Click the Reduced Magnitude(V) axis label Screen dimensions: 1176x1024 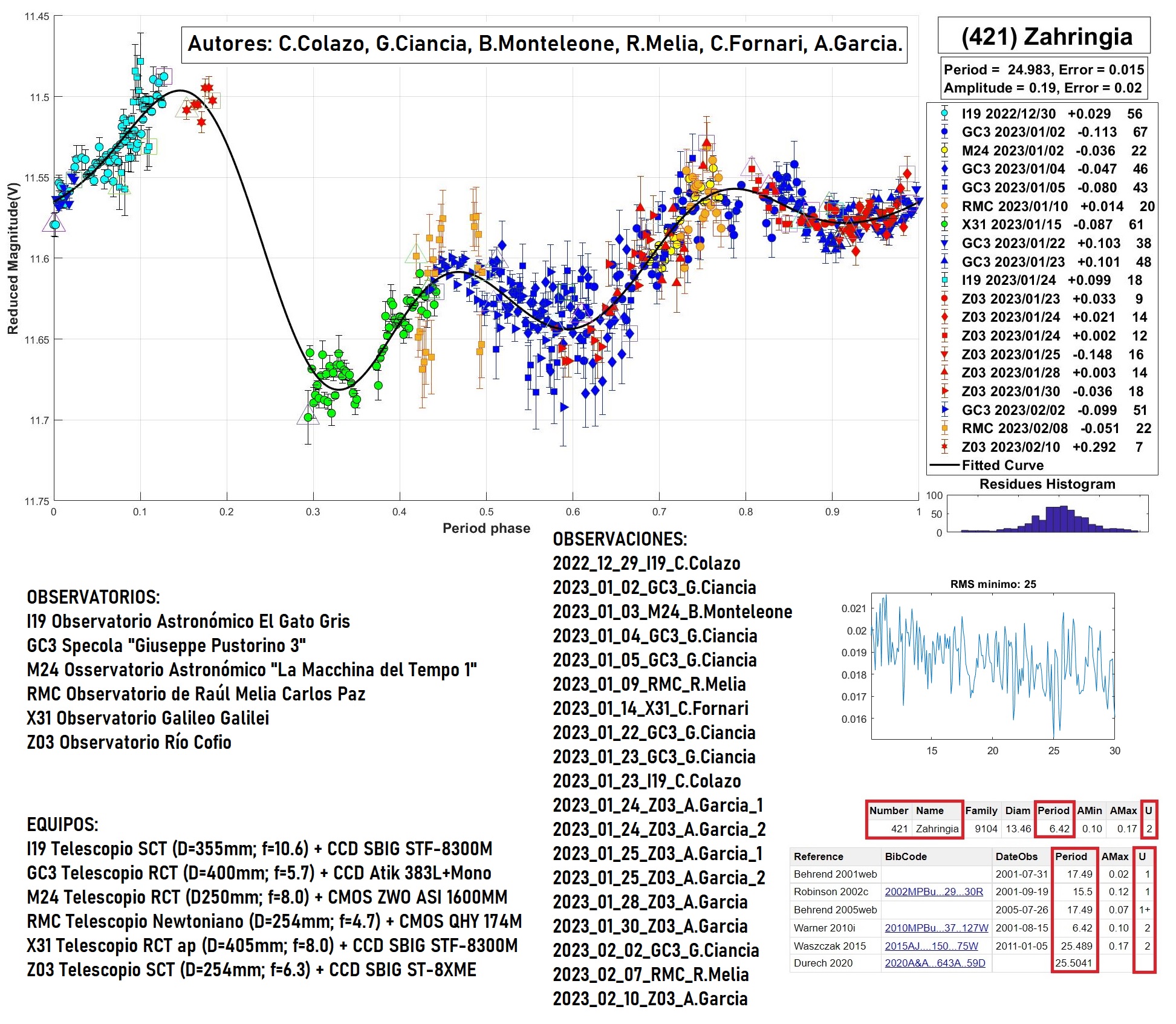[13, 258]
